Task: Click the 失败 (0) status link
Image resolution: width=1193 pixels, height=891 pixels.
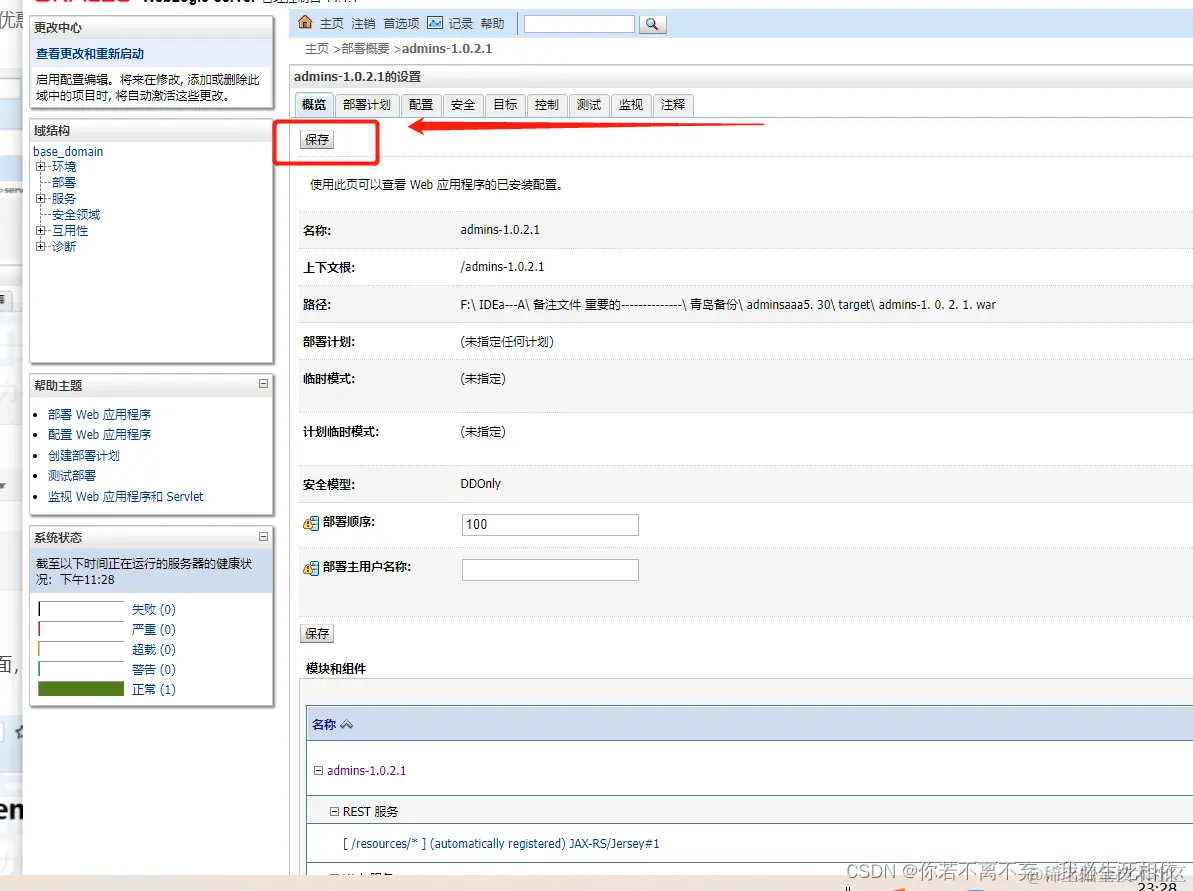Action: [x=154, y=609]
